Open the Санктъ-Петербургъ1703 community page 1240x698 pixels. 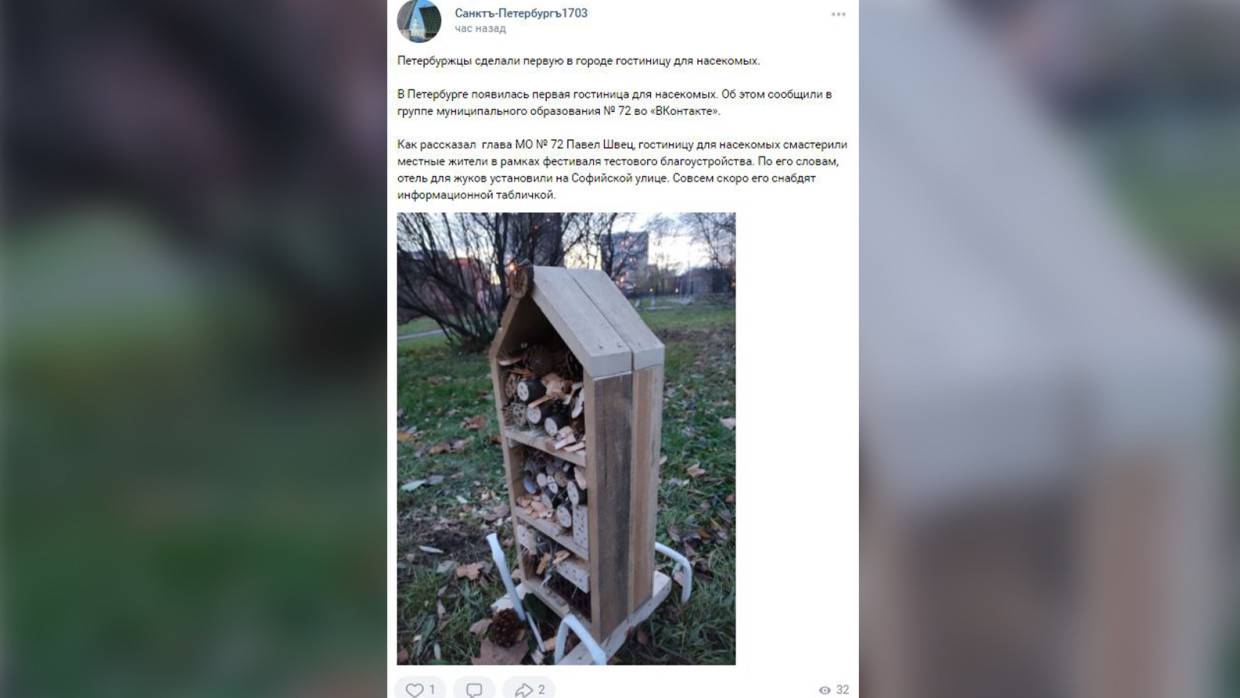[x=521, y=13]
